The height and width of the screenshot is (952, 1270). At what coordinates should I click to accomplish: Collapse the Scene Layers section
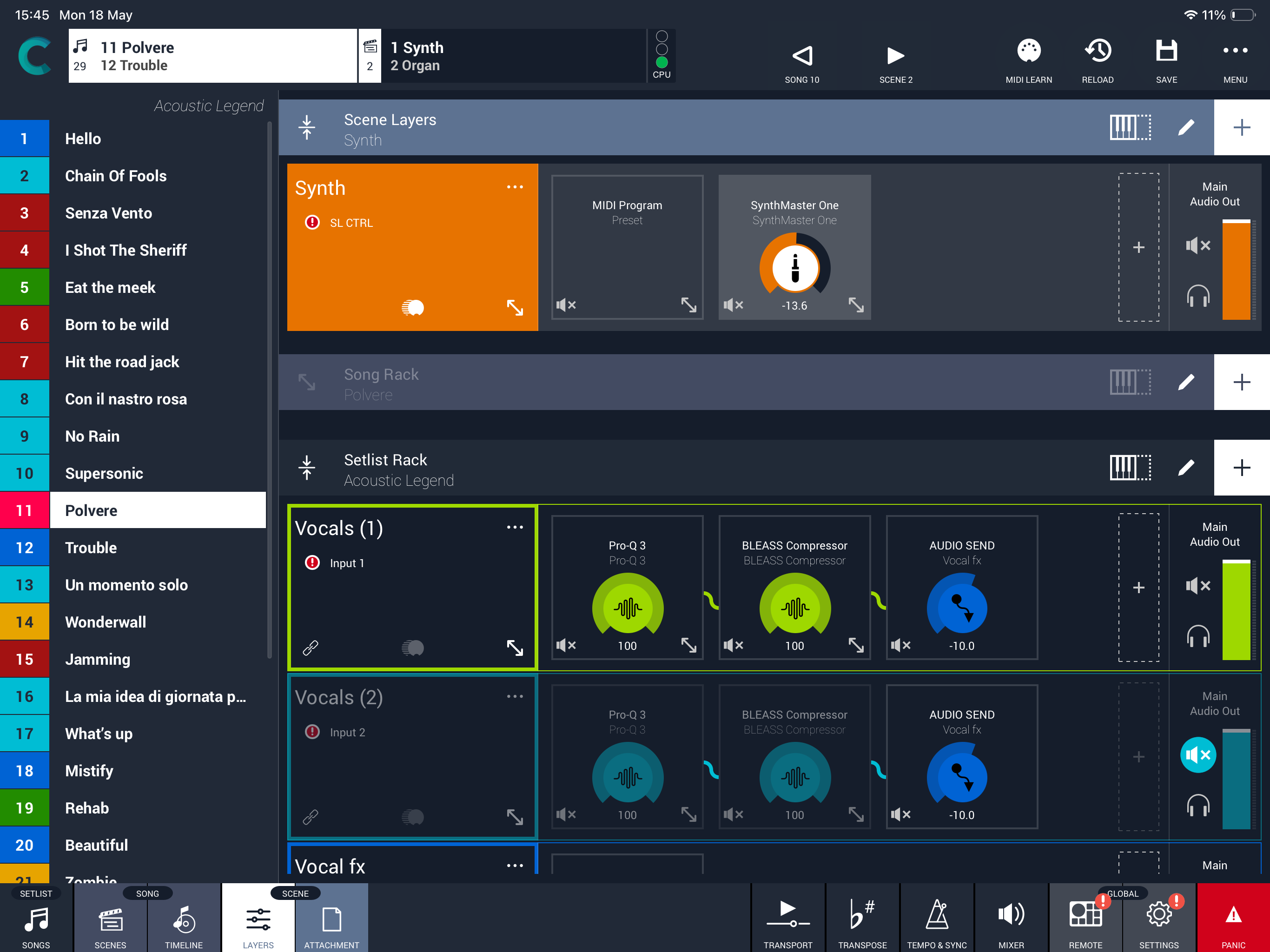pos(307,127)
